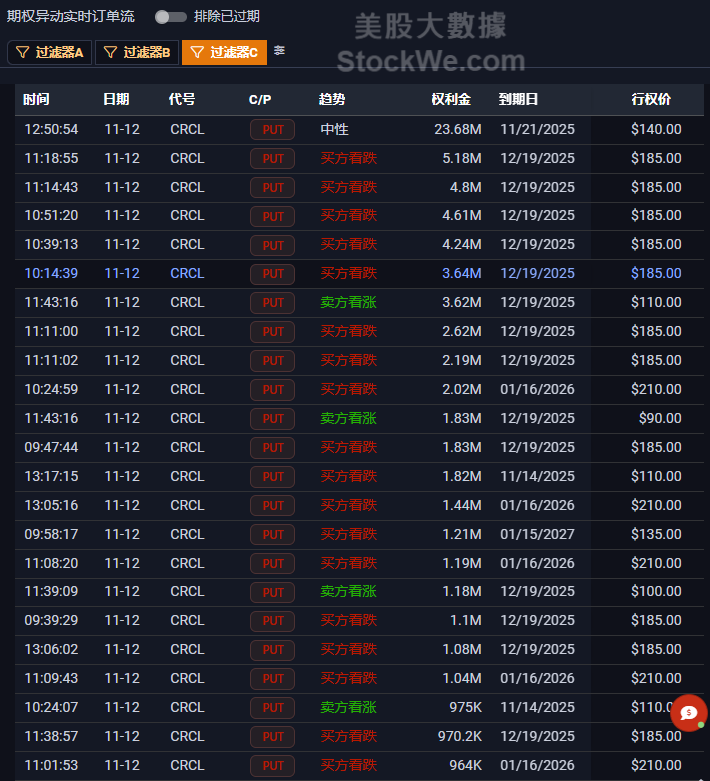Open the red chat support bubble
Image resolution: width=710 pixels, height=781 pixels.
tap(688, 713)
